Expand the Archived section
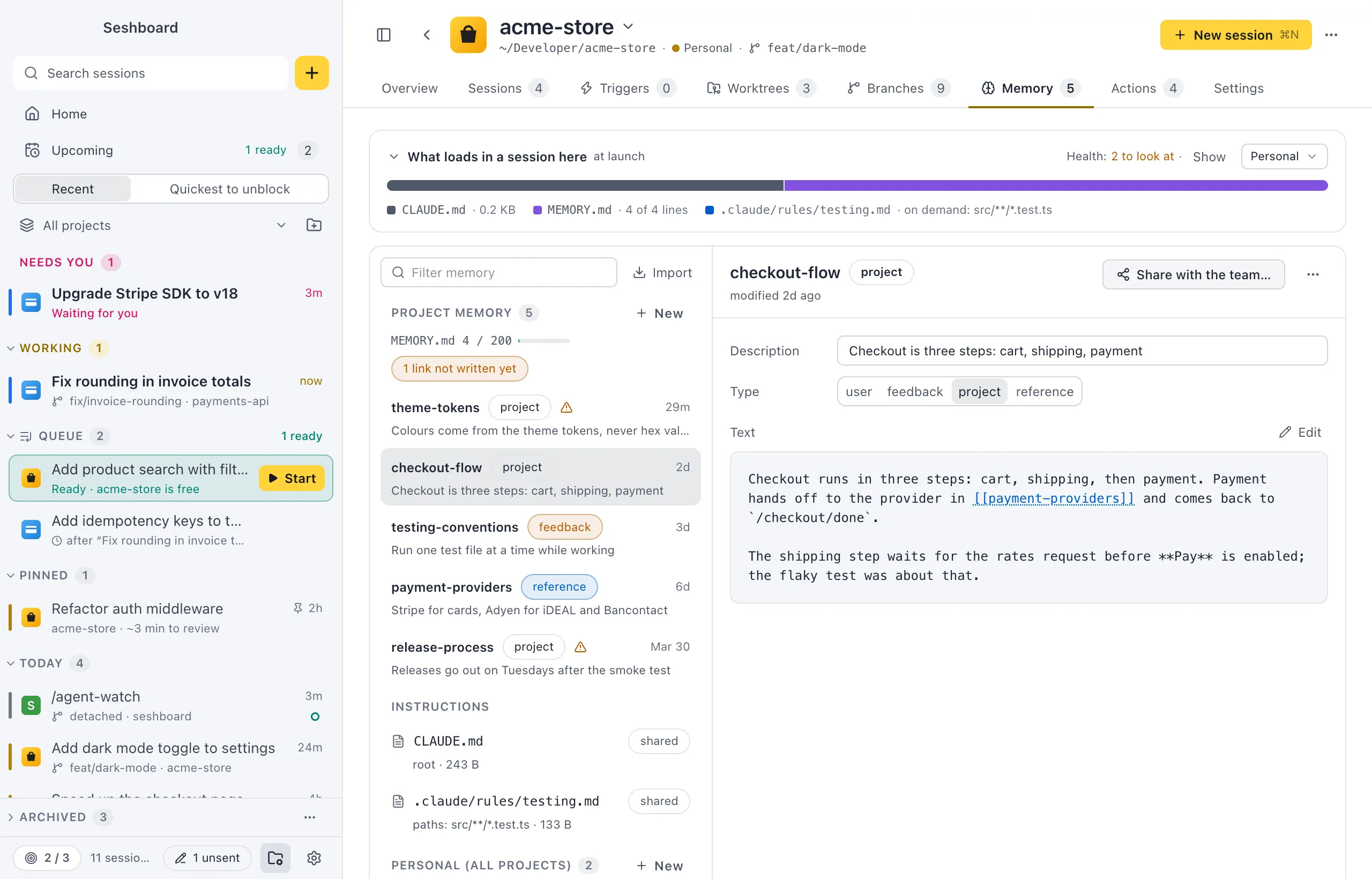The height and width of the screenshot is (879, 1372). click(10, 817)
